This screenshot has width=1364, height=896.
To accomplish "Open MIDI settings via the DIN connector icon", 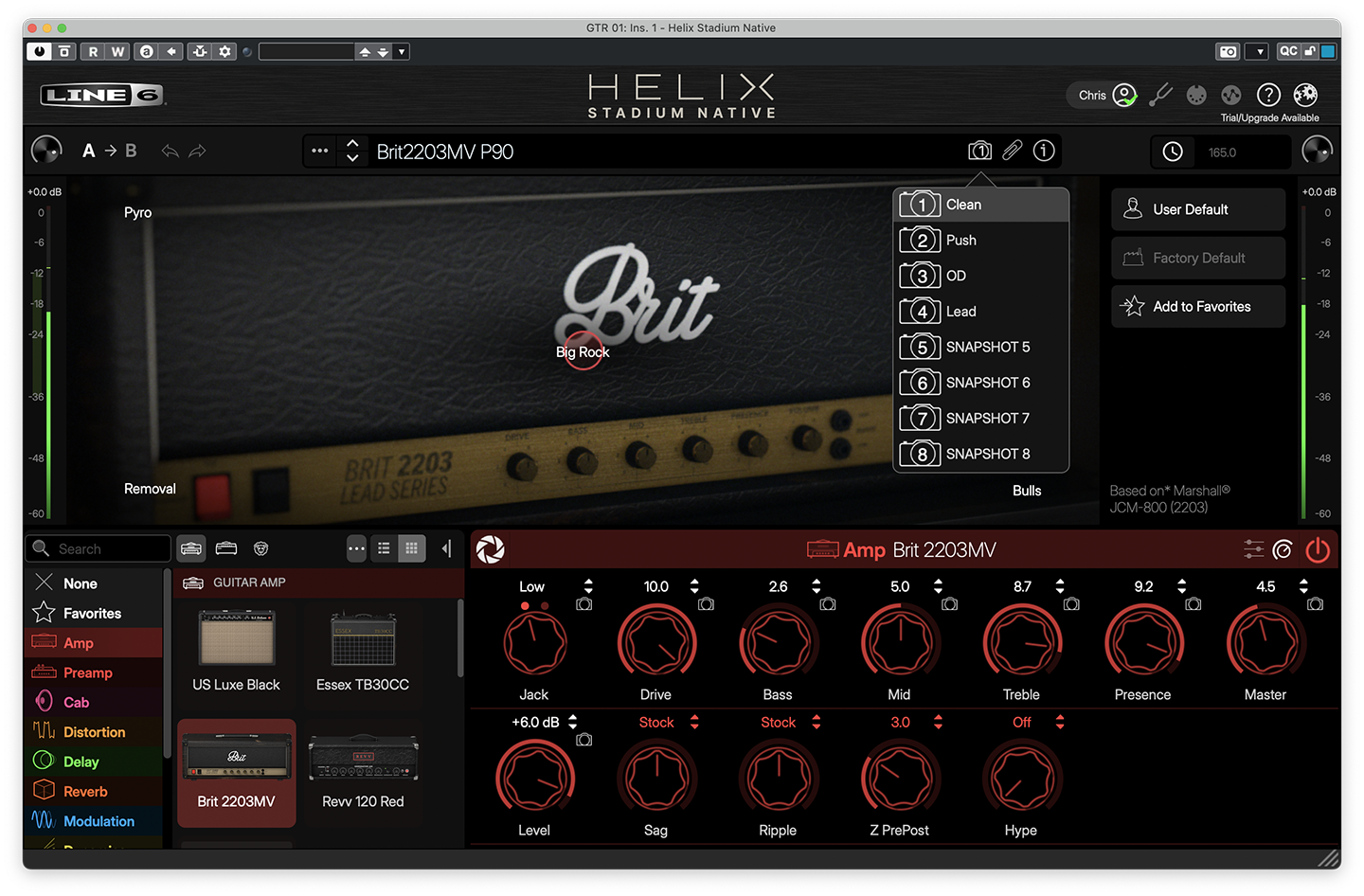I will coord(1196,95).
